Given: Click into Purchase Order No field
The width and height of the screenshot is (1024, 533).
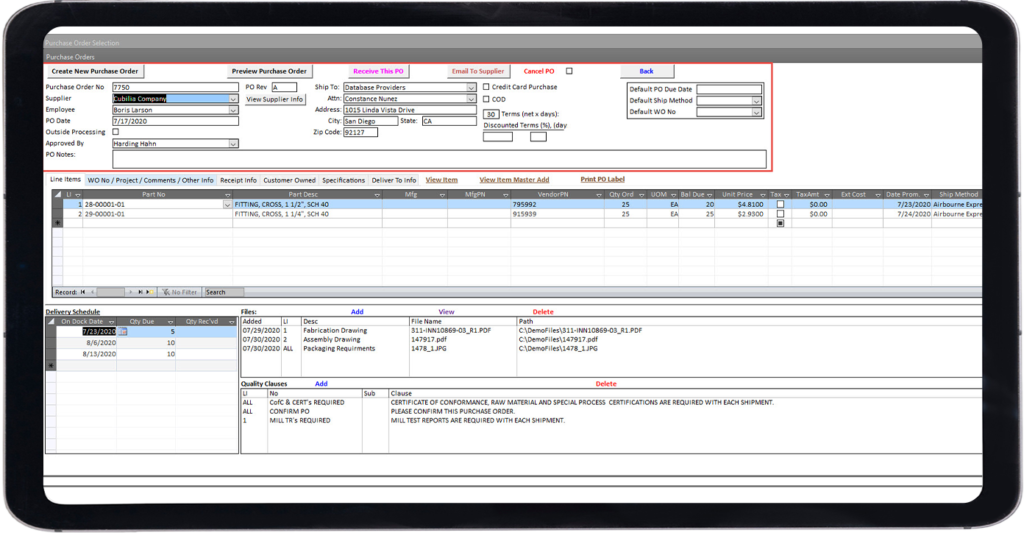Looking at the screenshot, I should pos(175,87).
